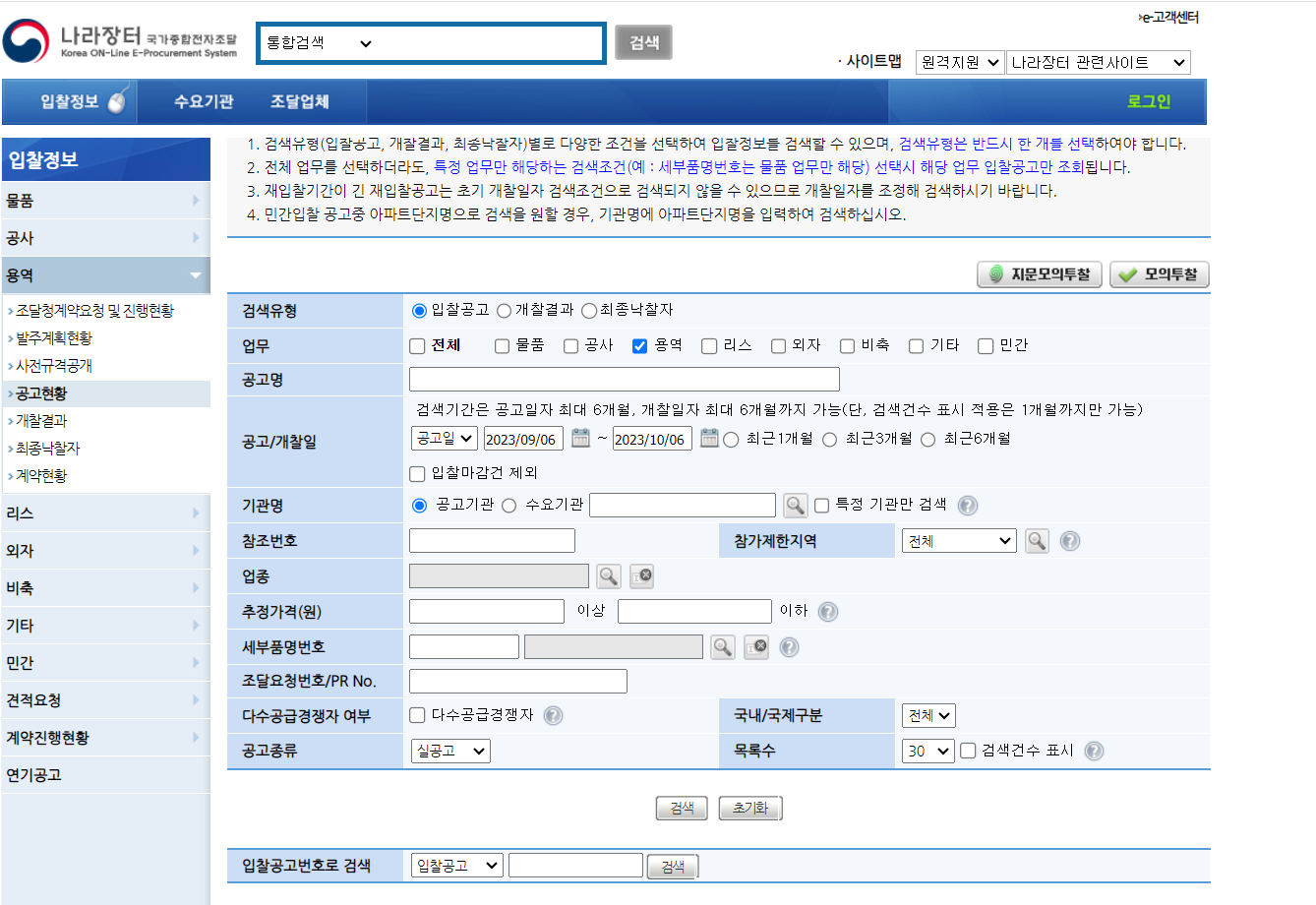Click inside the 공고명 input field
Viewport: 1316px width, 905px height.
[624, 379]
